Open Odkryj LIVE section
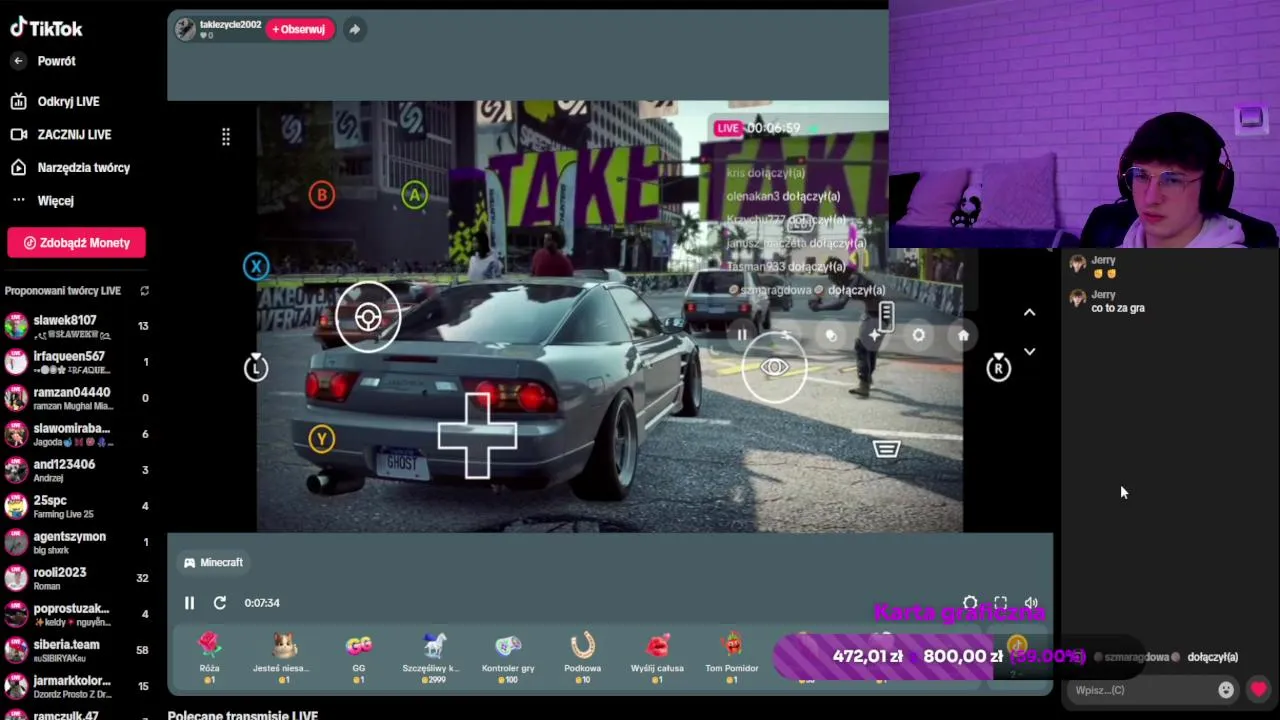The image size is (1280, 720). tap(55, 101)
